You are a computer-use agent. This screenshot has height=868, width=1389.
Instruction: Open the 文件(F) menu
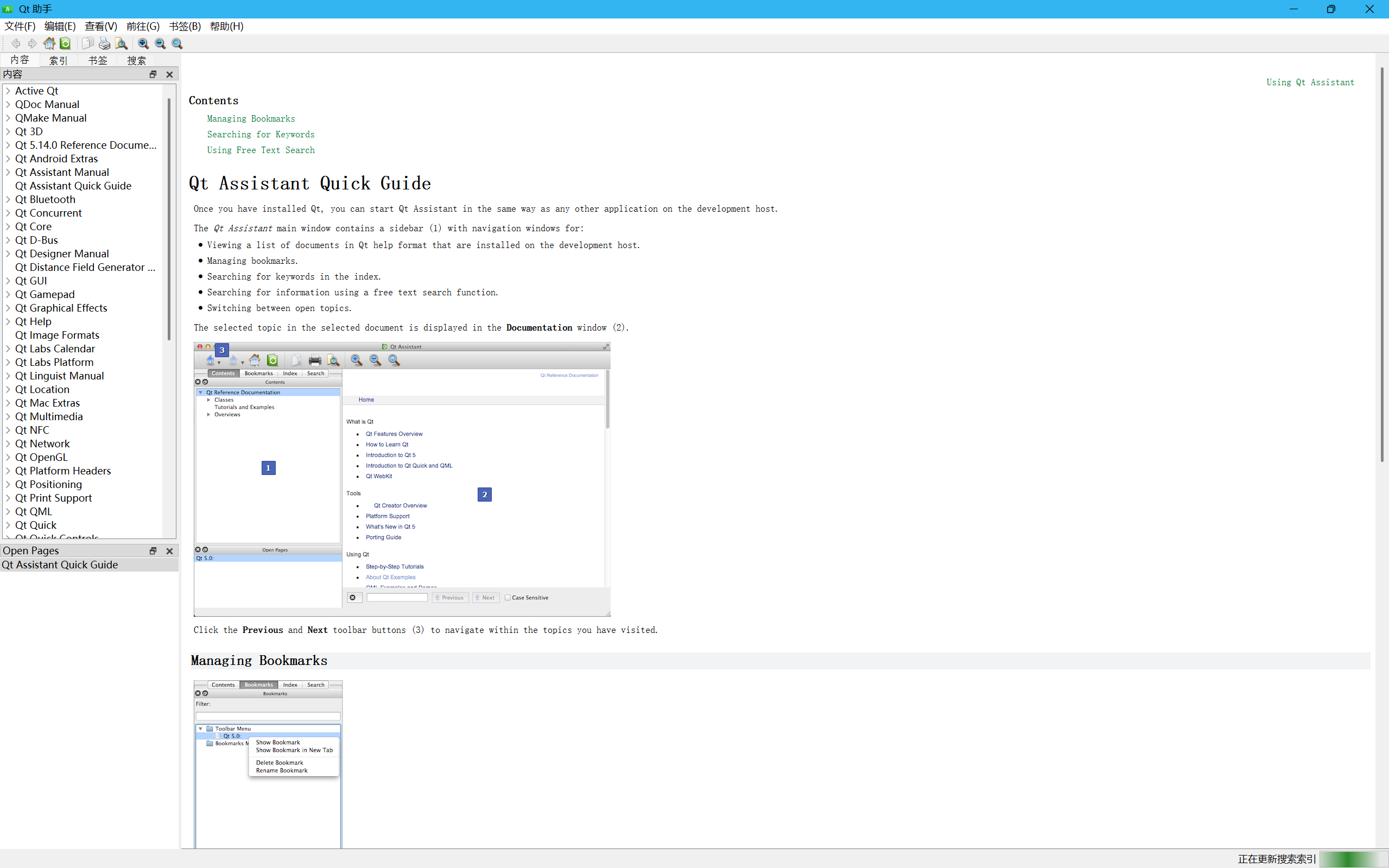(20, 27)
